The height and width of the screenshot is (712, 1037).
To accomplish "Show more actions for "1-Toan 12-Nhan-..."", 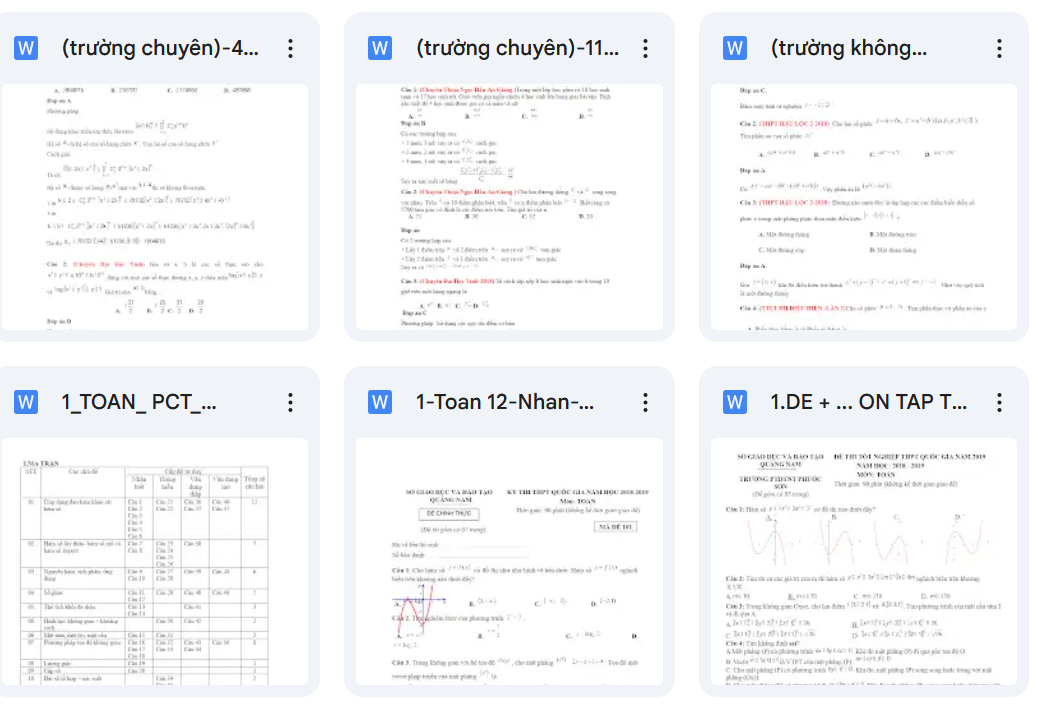I will tap(645, 402).
